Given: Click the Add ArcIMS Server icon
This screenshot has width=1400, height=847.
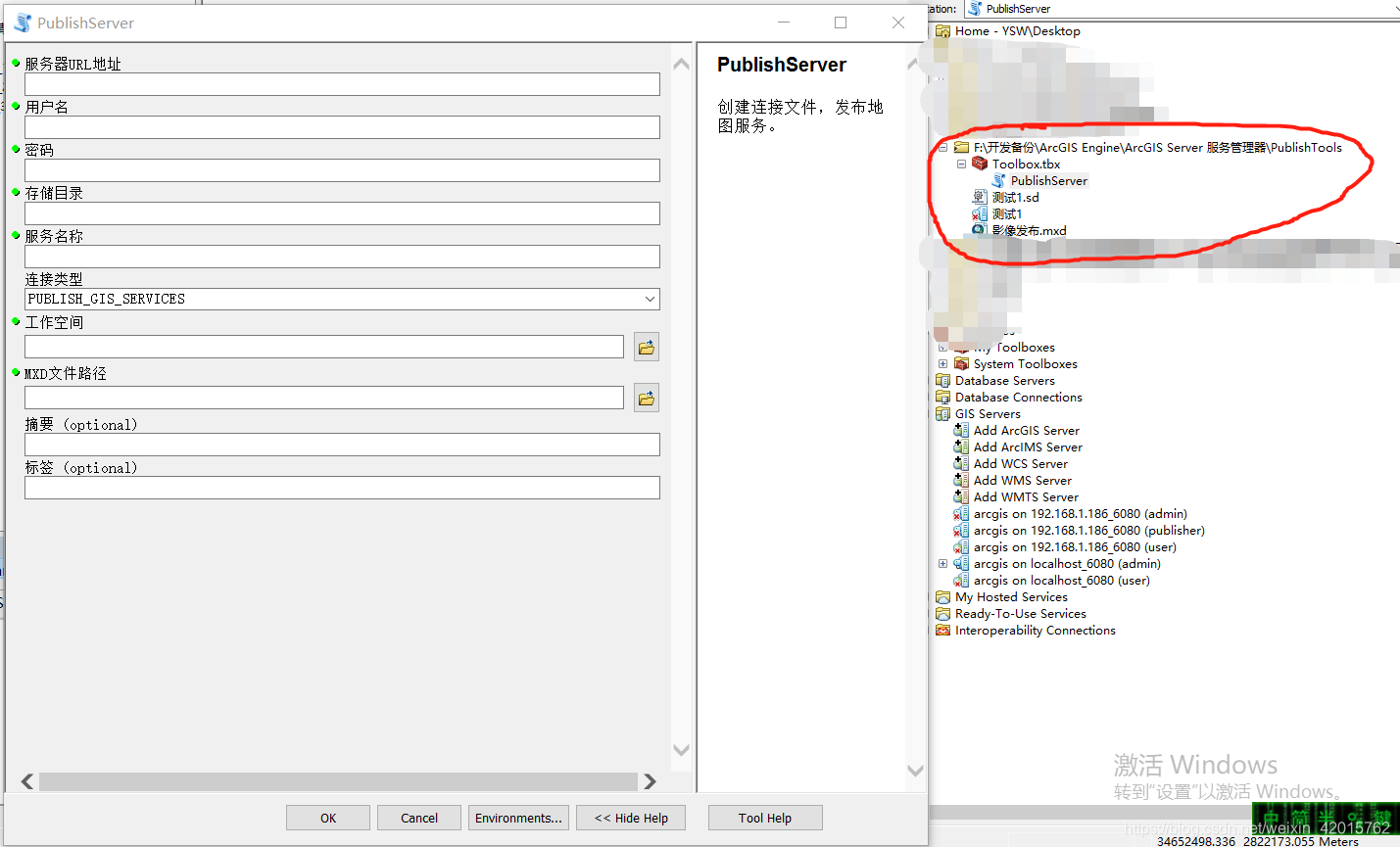Looking at the screenshot, I should [961, 447].
